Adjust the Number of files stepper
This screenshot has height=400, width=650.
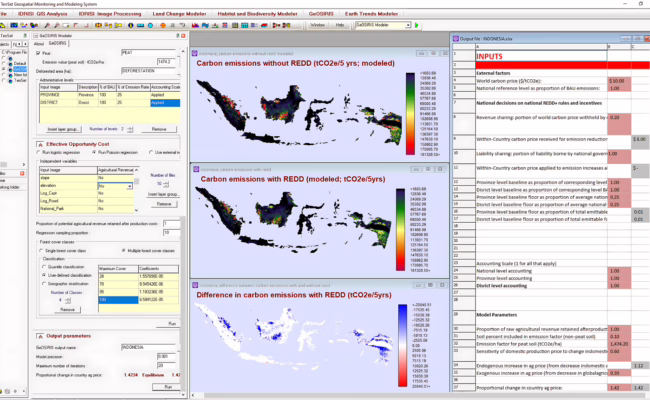click(166, 184)
